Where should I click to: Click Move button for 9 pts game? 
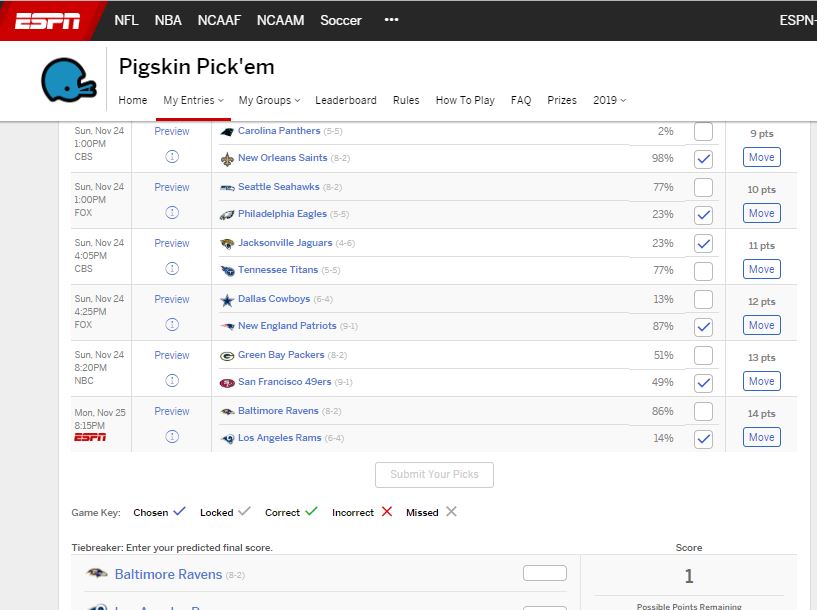coord(761,157)
